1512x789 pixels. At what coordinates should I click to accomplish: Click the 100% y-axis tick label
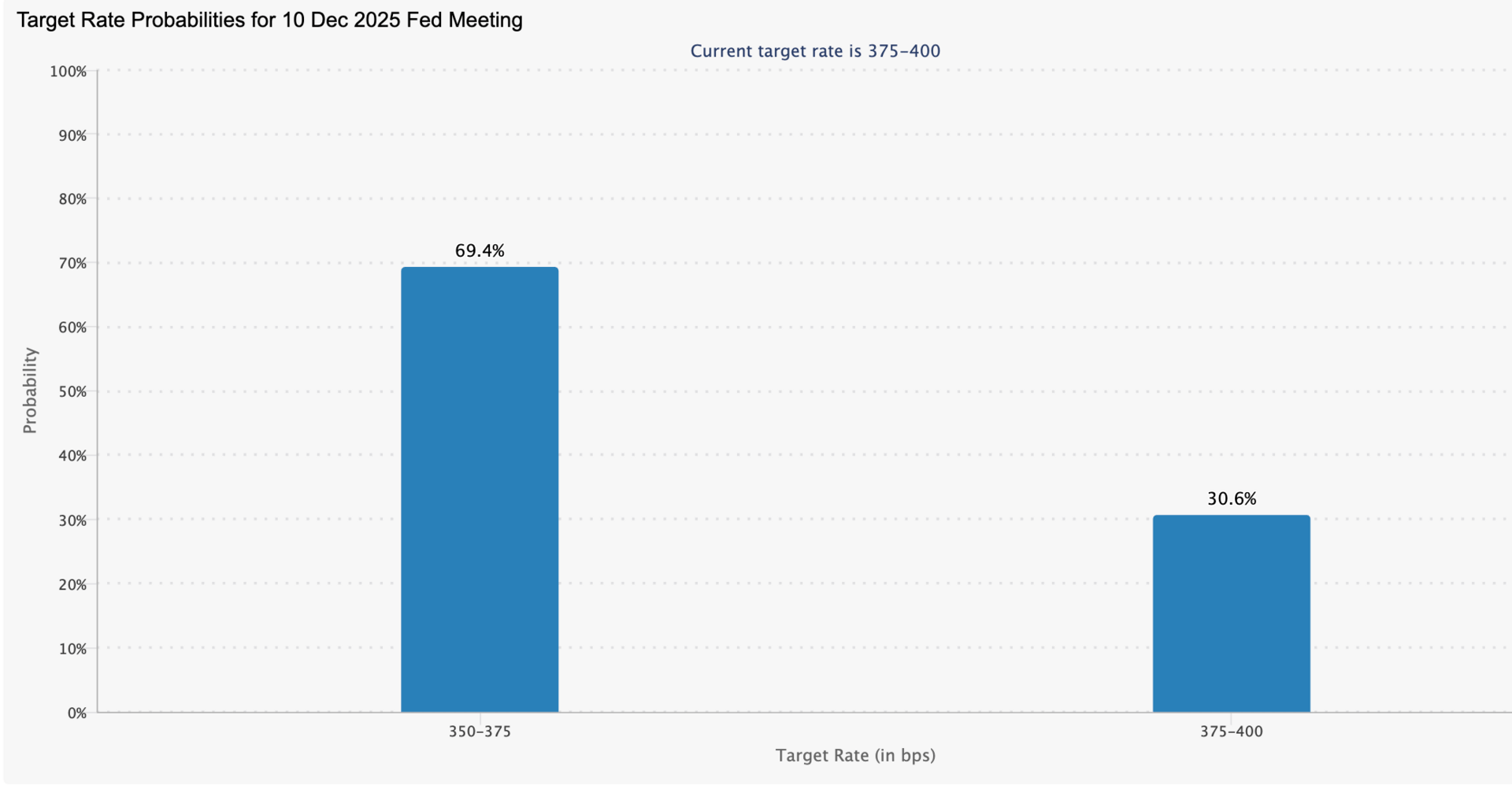68,72
